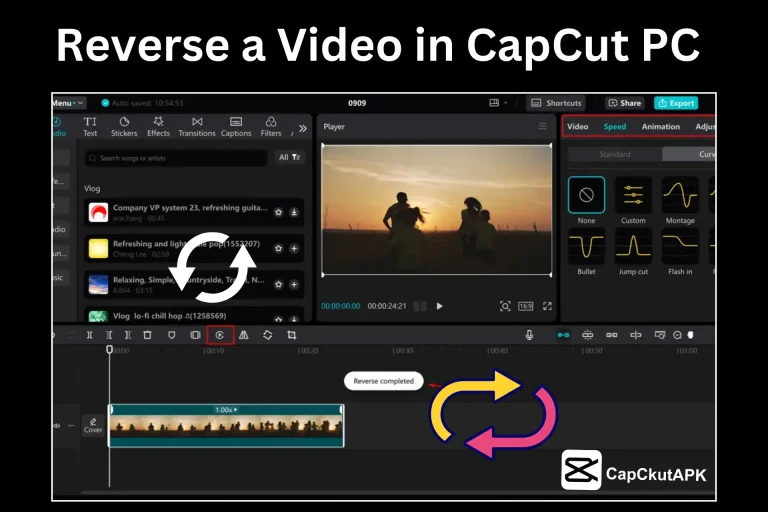Screen dimensions: 768x512
Task: Choose the Bullet speed curve preset
Action: pyautogui.click(x=586, y=246)
